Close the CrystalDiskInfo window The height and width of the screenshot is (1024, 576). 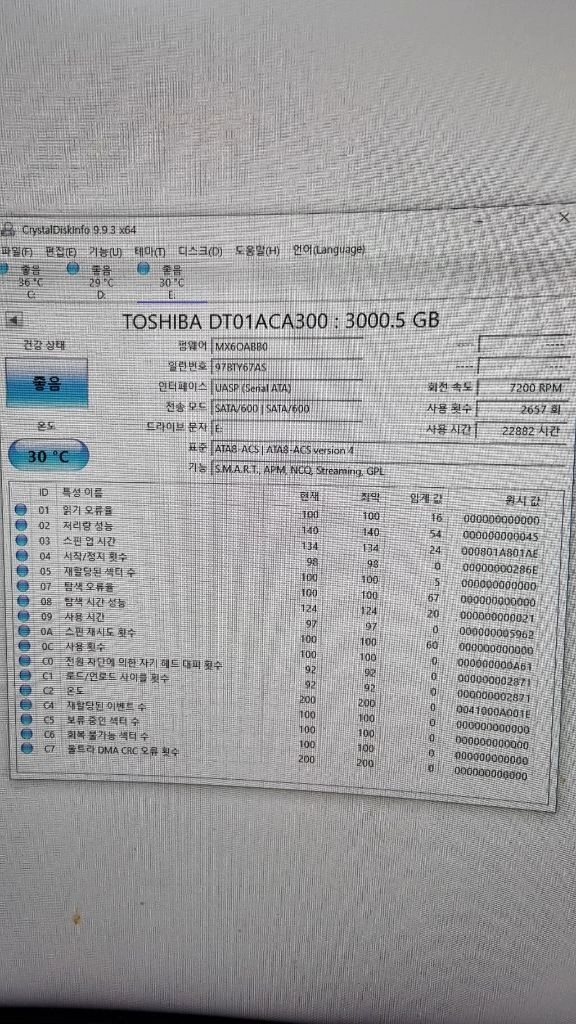pos(564,217)
